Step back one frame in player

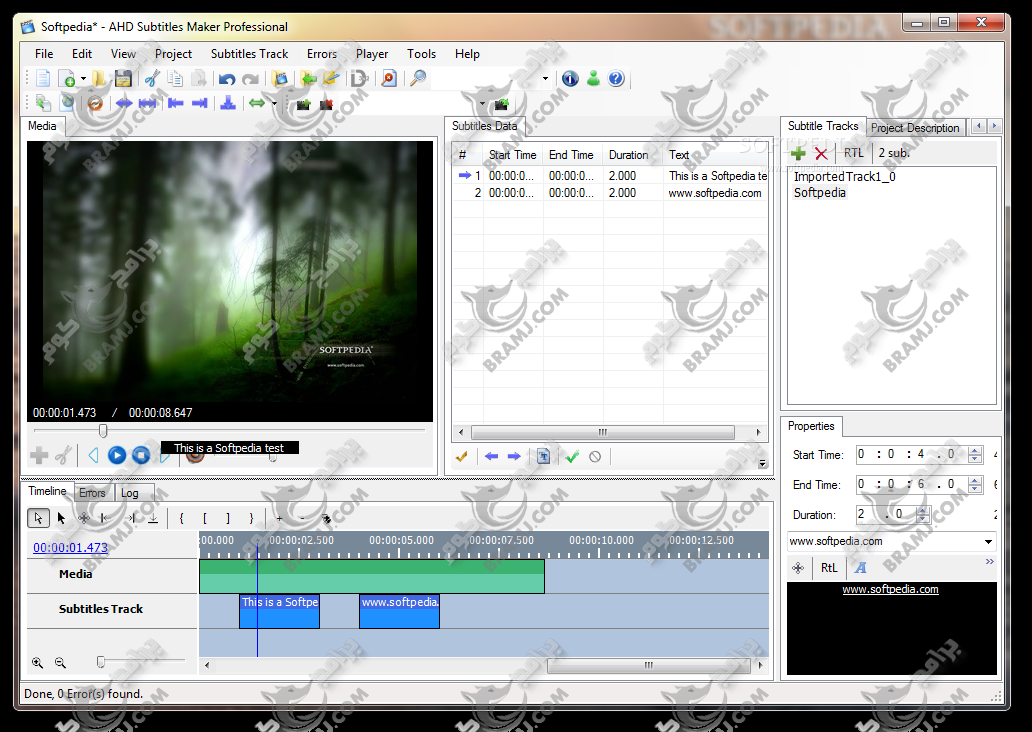point(93,455)
